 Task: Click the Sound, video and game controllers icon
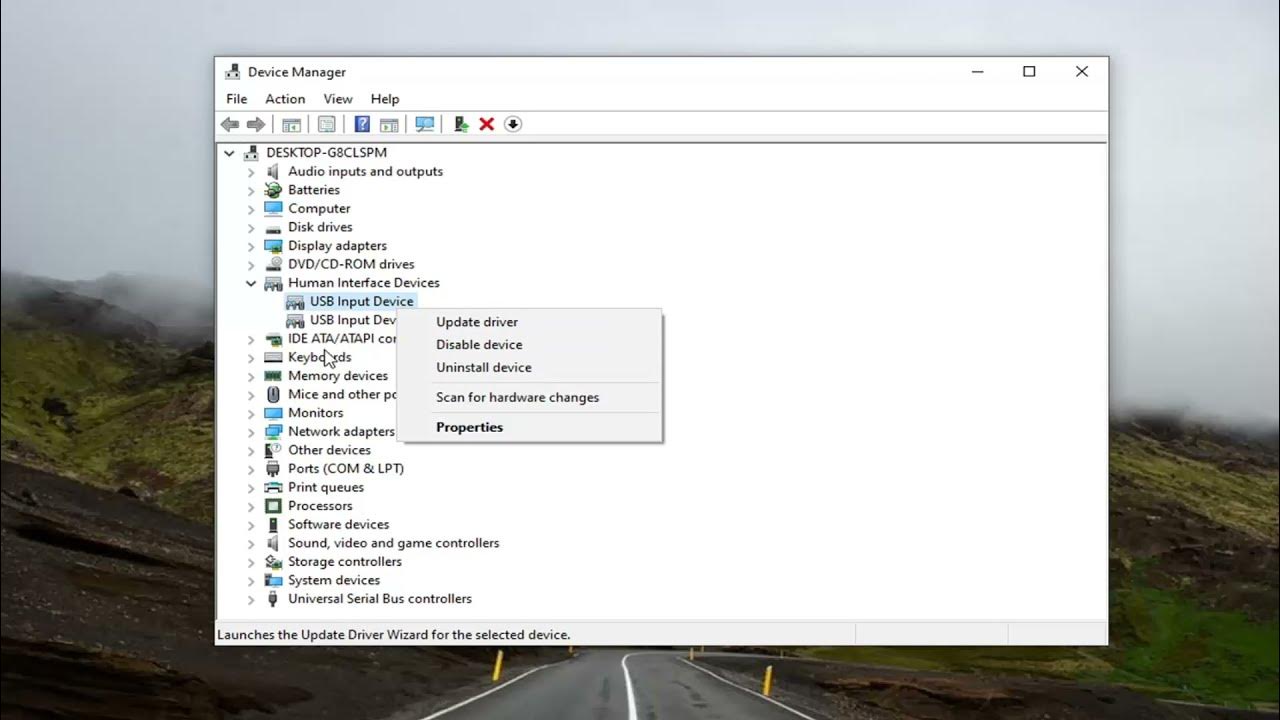273,543
